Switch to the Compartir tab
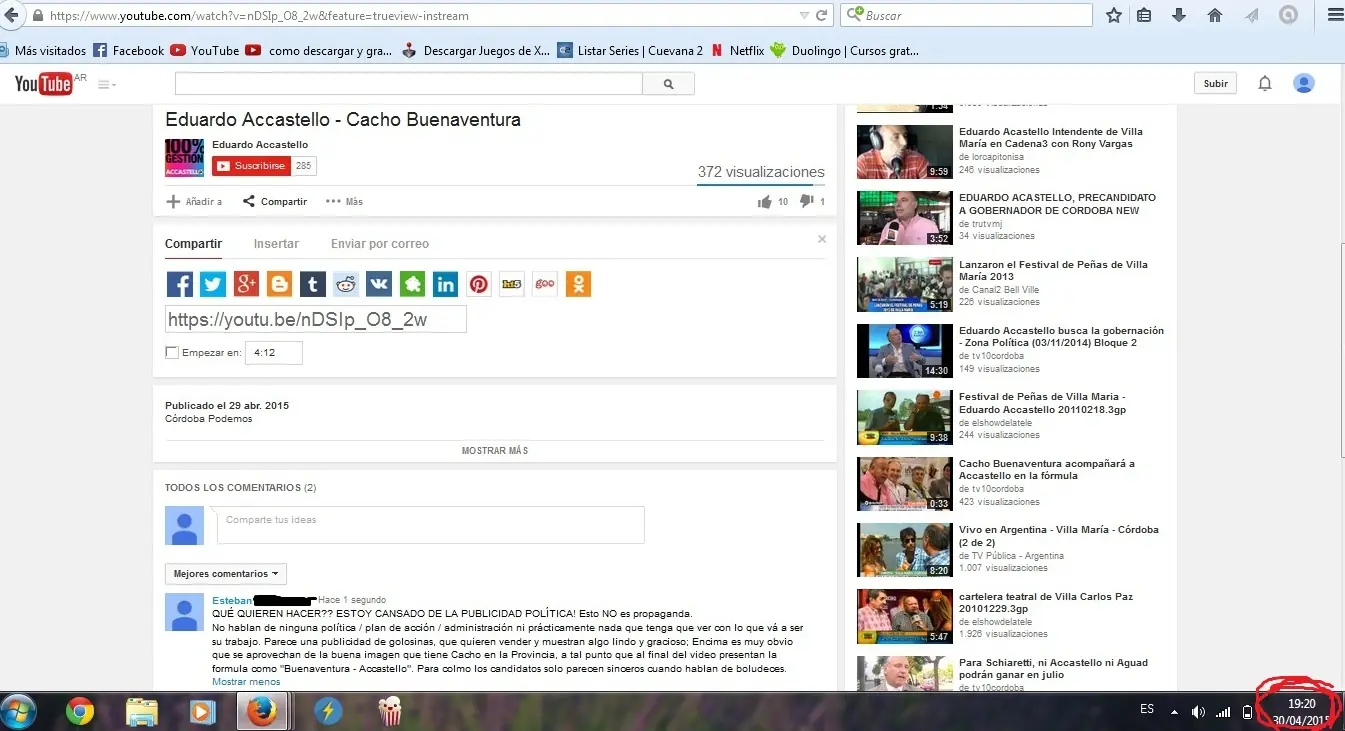This screenshot has width=1345, height=731. [x=194, y=244]
